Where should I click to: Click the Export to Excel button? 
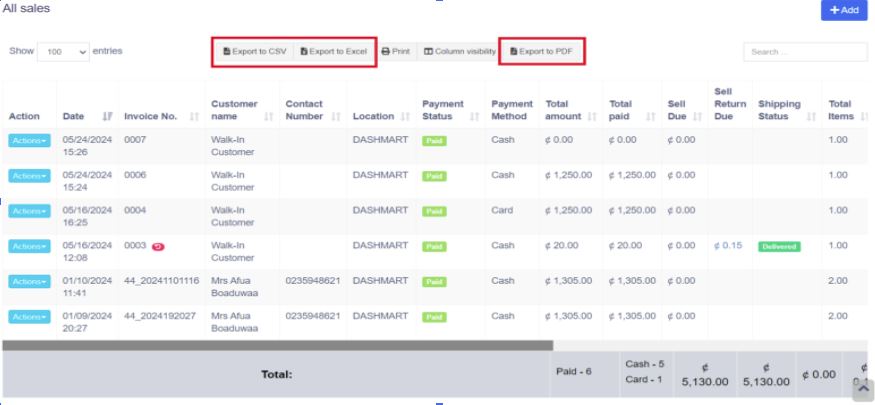click(334, 51)
